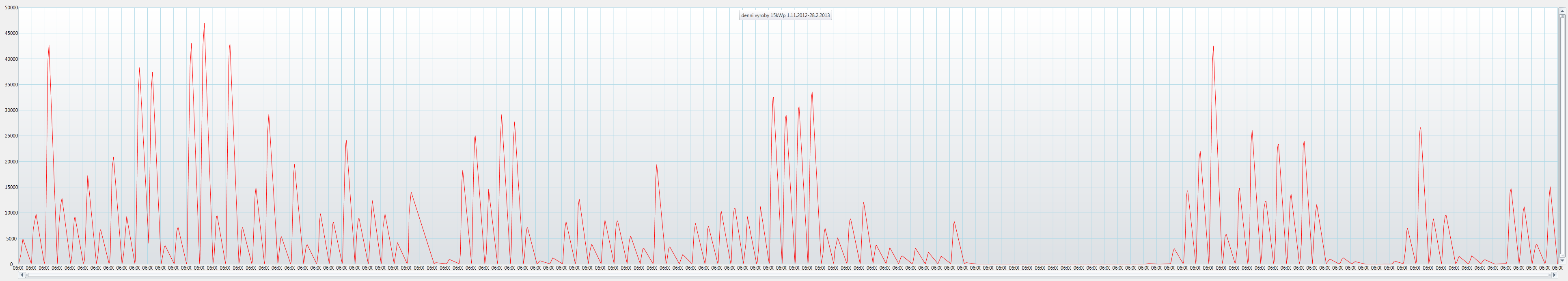This screenshot has height=281, width=1568.
Task: Click the vertical scrollbar up arrow
Action: tap(1562, 11)
